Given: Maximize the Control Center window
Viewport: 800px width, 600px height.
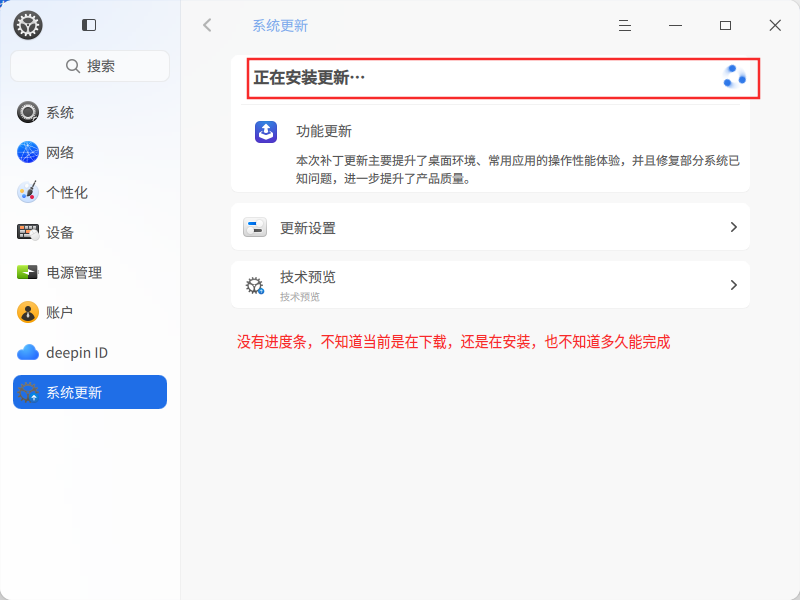Looking at the screenshot, I should pos(726,26).
